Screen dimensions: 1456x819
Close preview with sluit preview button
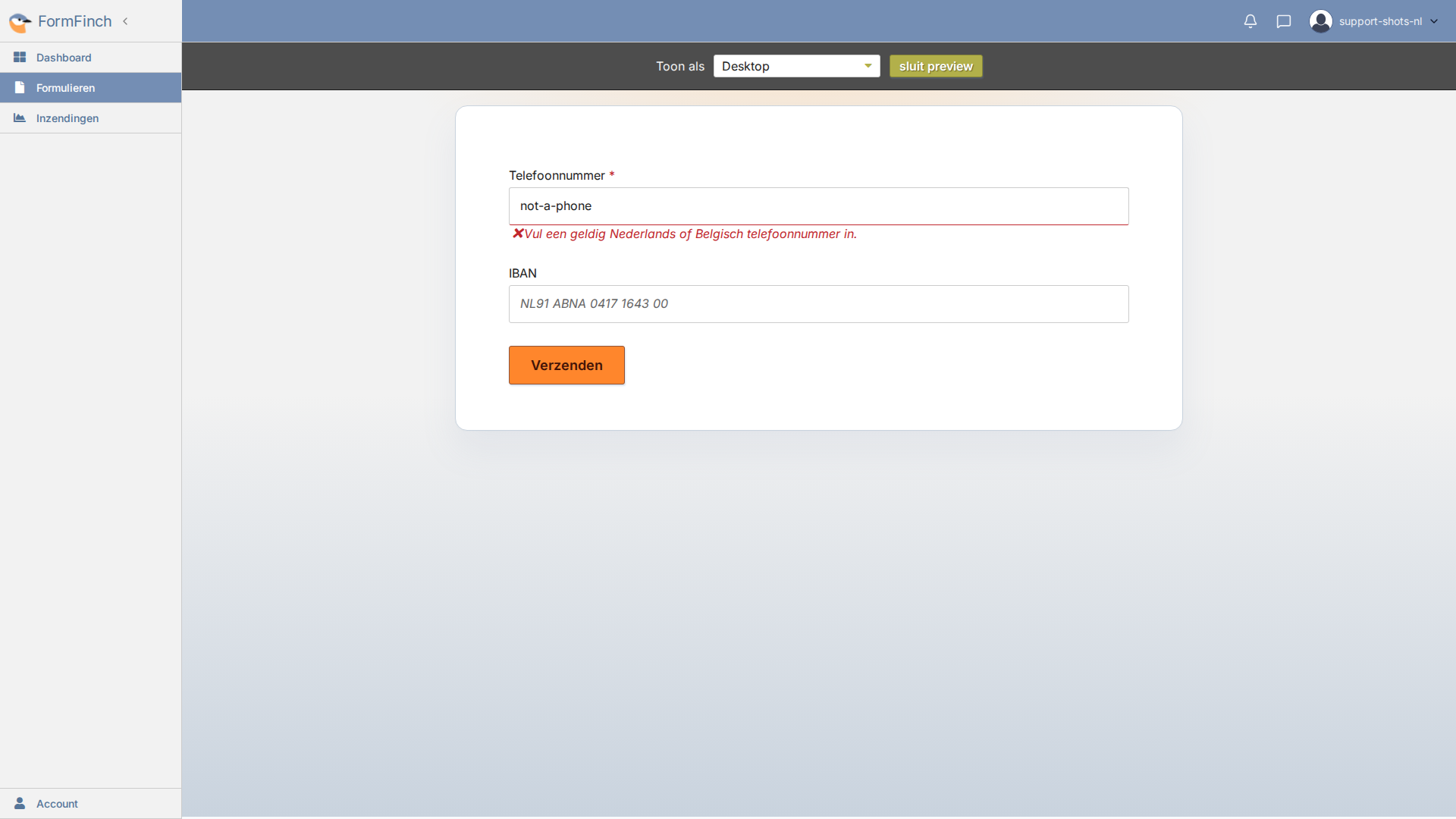[936, 66]
